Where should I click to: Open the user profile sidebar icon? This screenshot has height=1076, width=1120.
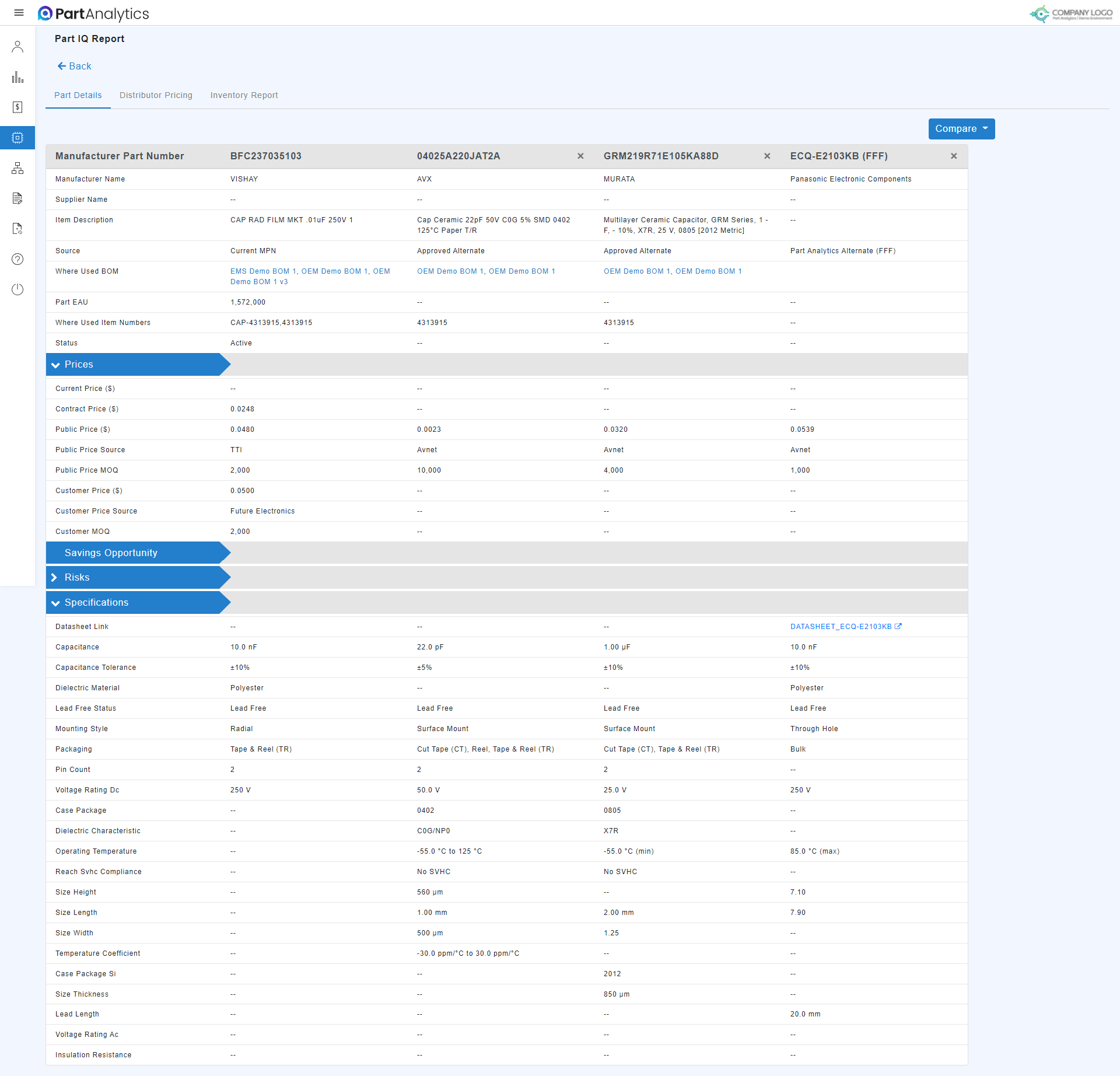click(x=17, y=47)
